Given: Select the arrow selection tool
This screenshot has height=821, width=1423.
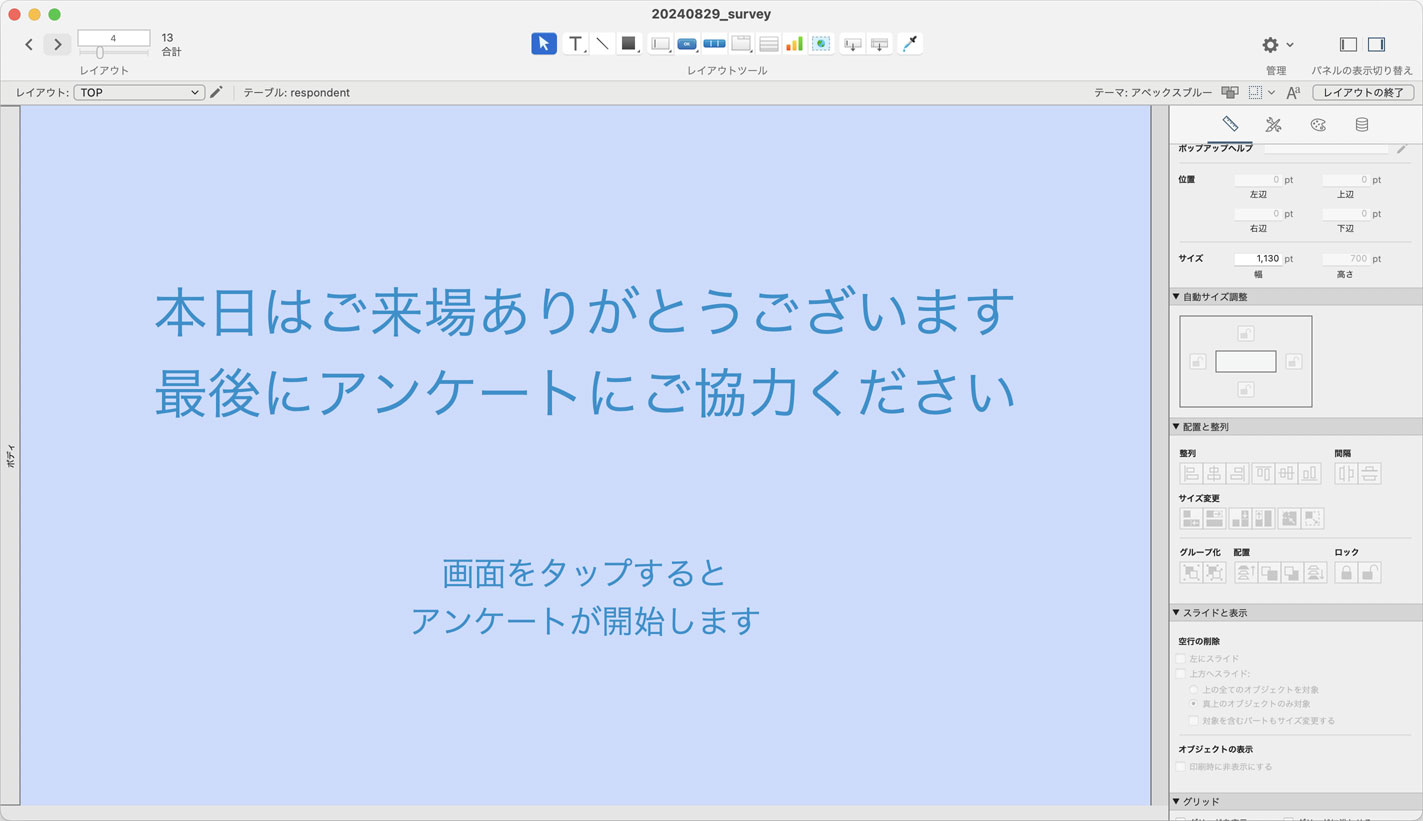Looking at the screenshot, I should [544, 44].
